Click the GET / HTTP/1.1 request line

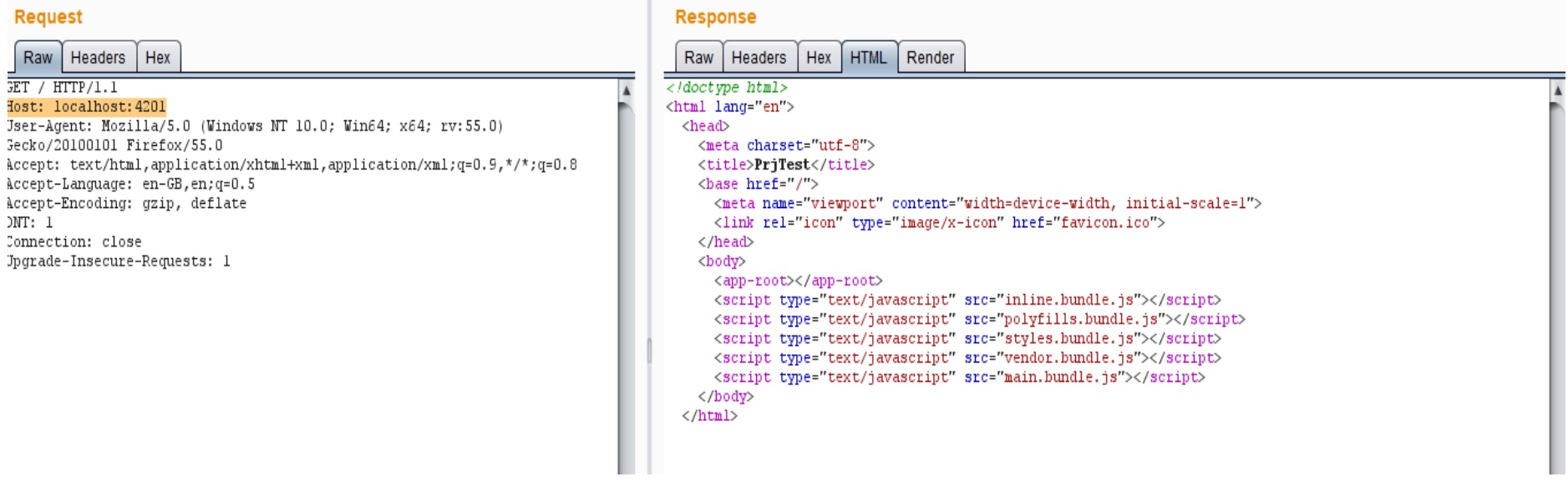coord(62,88)
